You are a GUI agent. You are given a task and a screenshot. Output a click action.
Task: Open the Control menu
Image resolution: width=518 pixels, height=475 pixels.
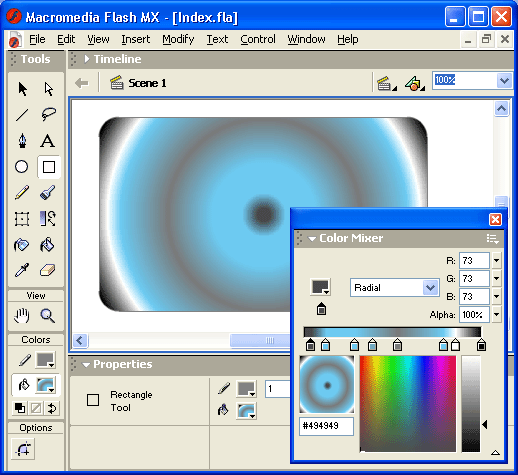(258, 39)
